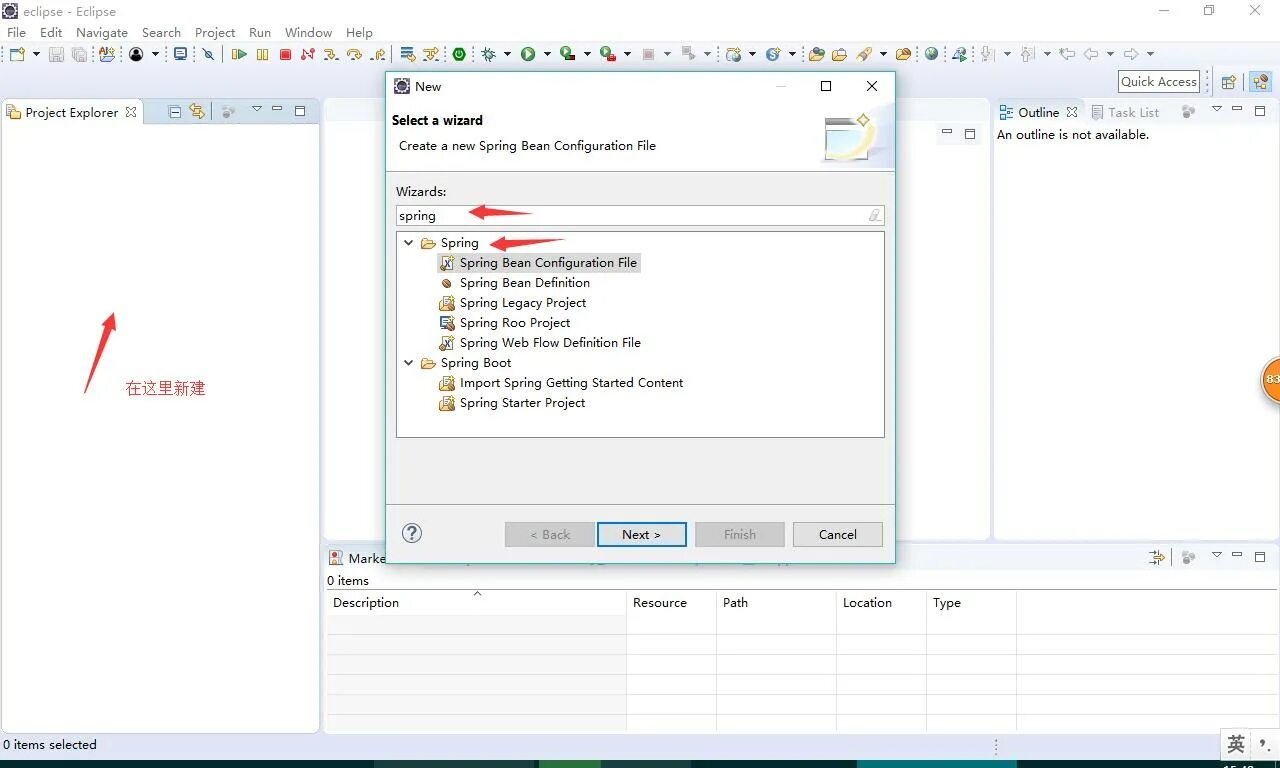Open the Window menu
Viewport: 1280px width, 768px height.
coord(308,32)
